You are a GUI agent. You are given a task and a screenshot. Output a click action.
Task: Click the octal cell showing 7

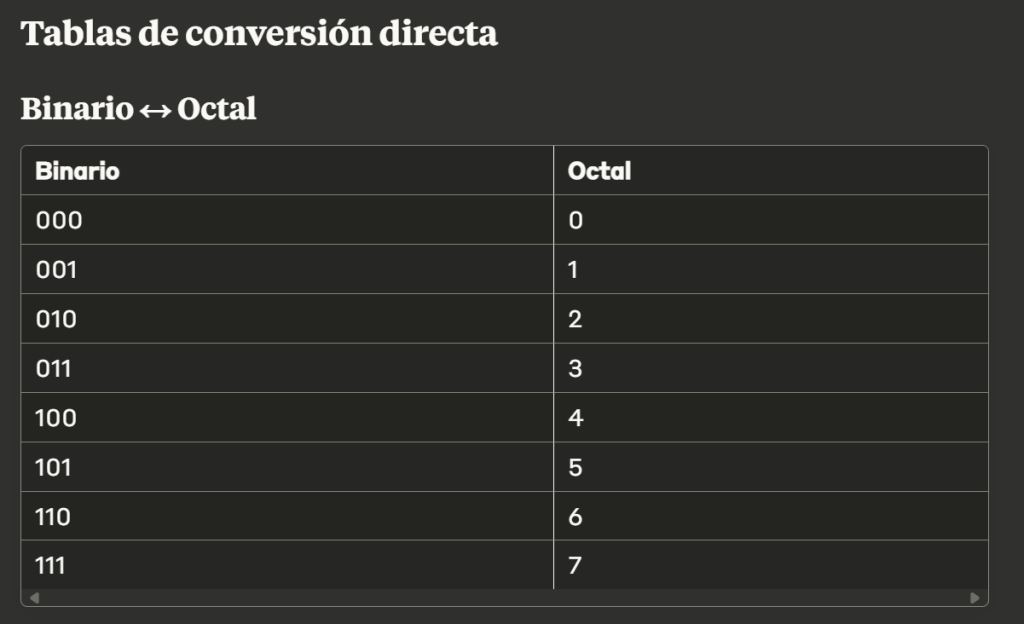click(575, 566)
